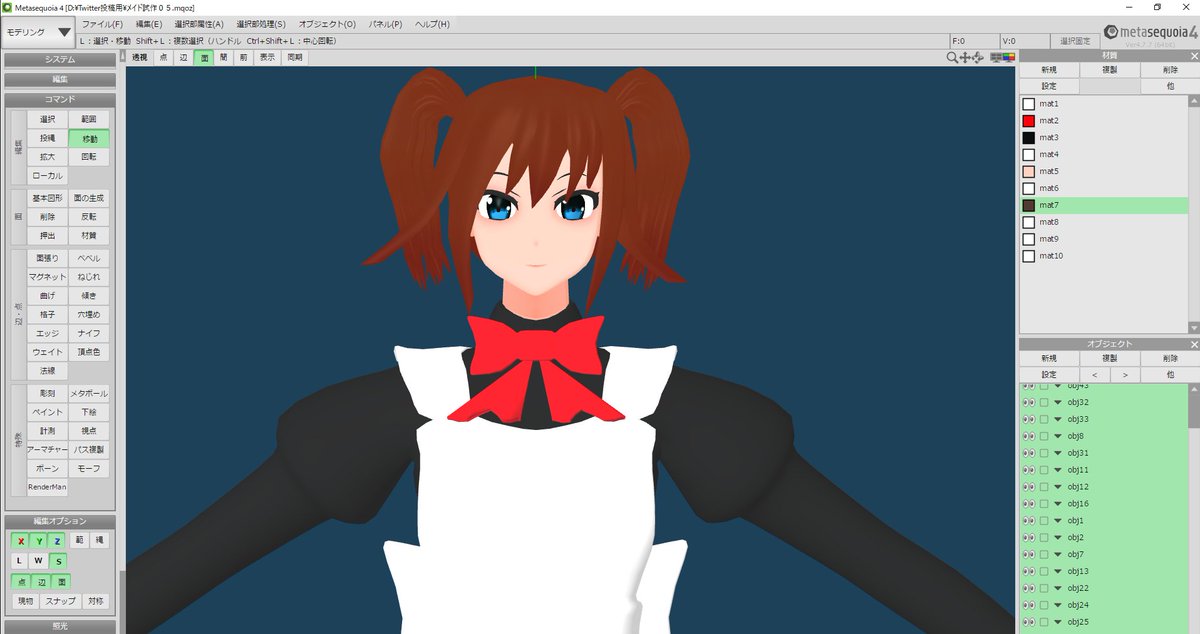
Task: Click the 前 front view button
Action: 243,58
